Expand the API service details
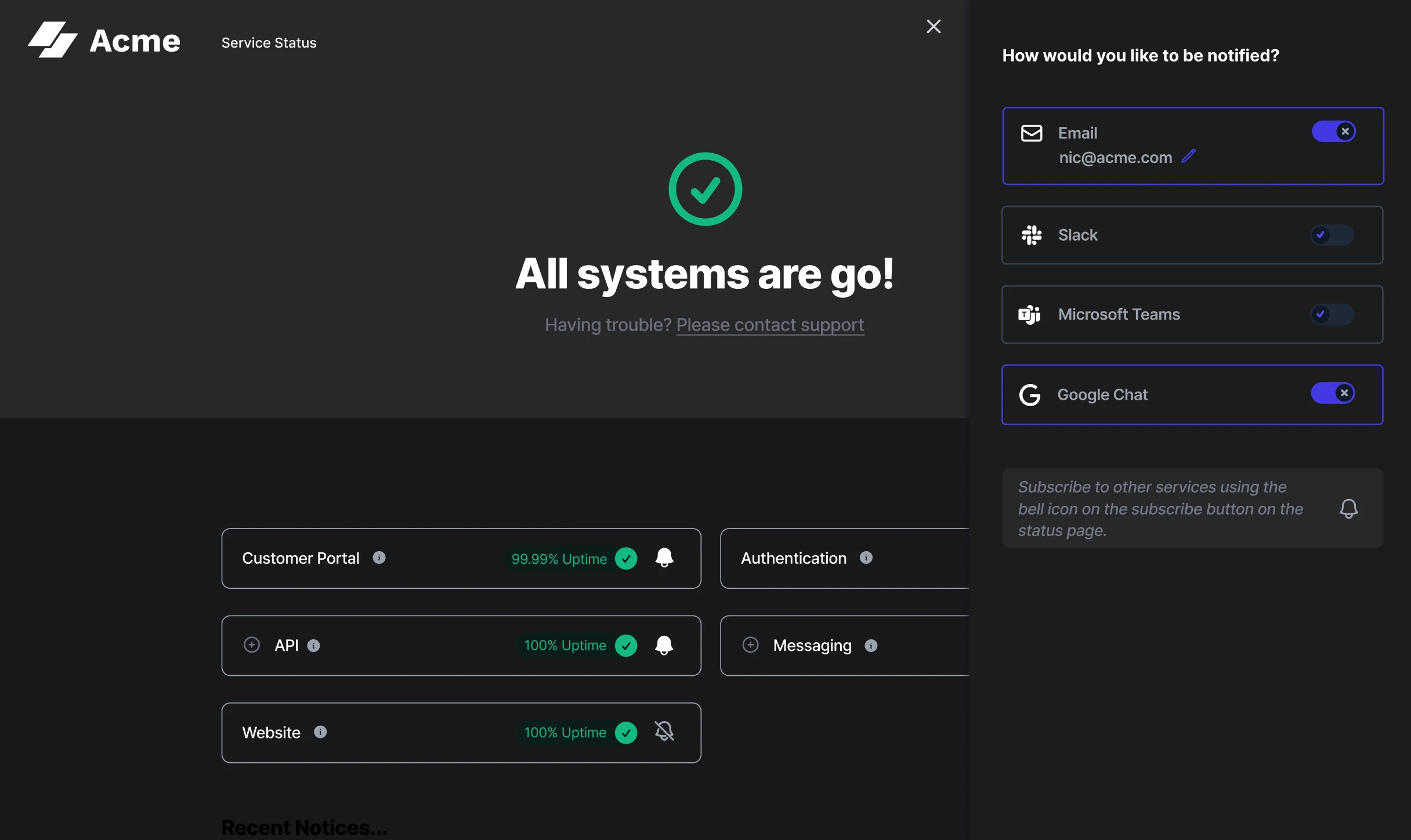1411x840 pixels. click(252, 645)
